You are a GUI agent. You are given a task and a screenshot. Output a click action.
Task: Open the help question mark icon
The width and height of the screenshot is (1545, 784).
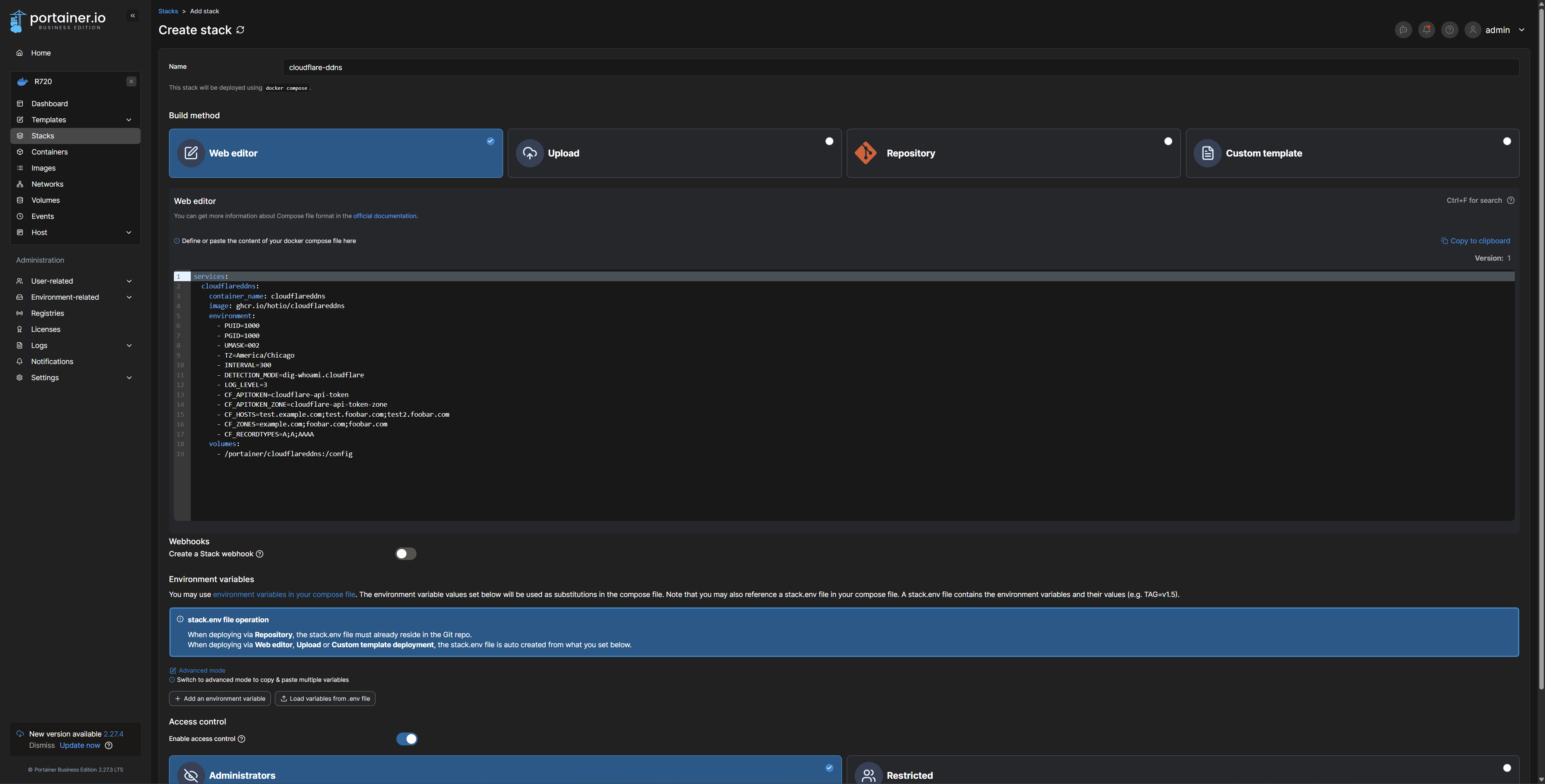1450,29
